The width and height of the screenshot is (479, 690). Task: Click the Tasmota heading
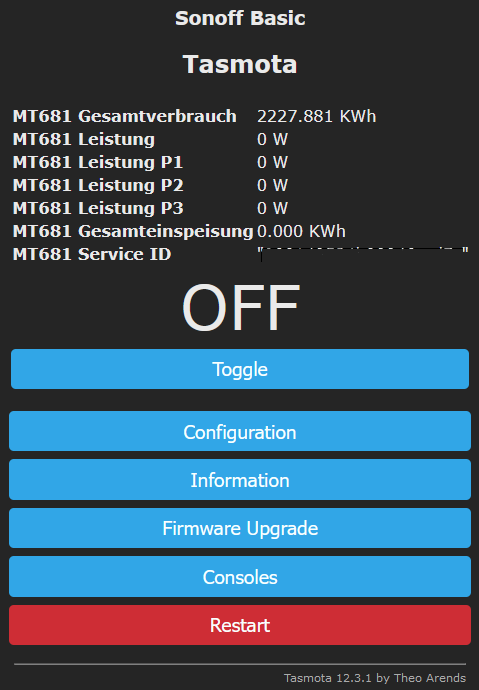(240, 64)
